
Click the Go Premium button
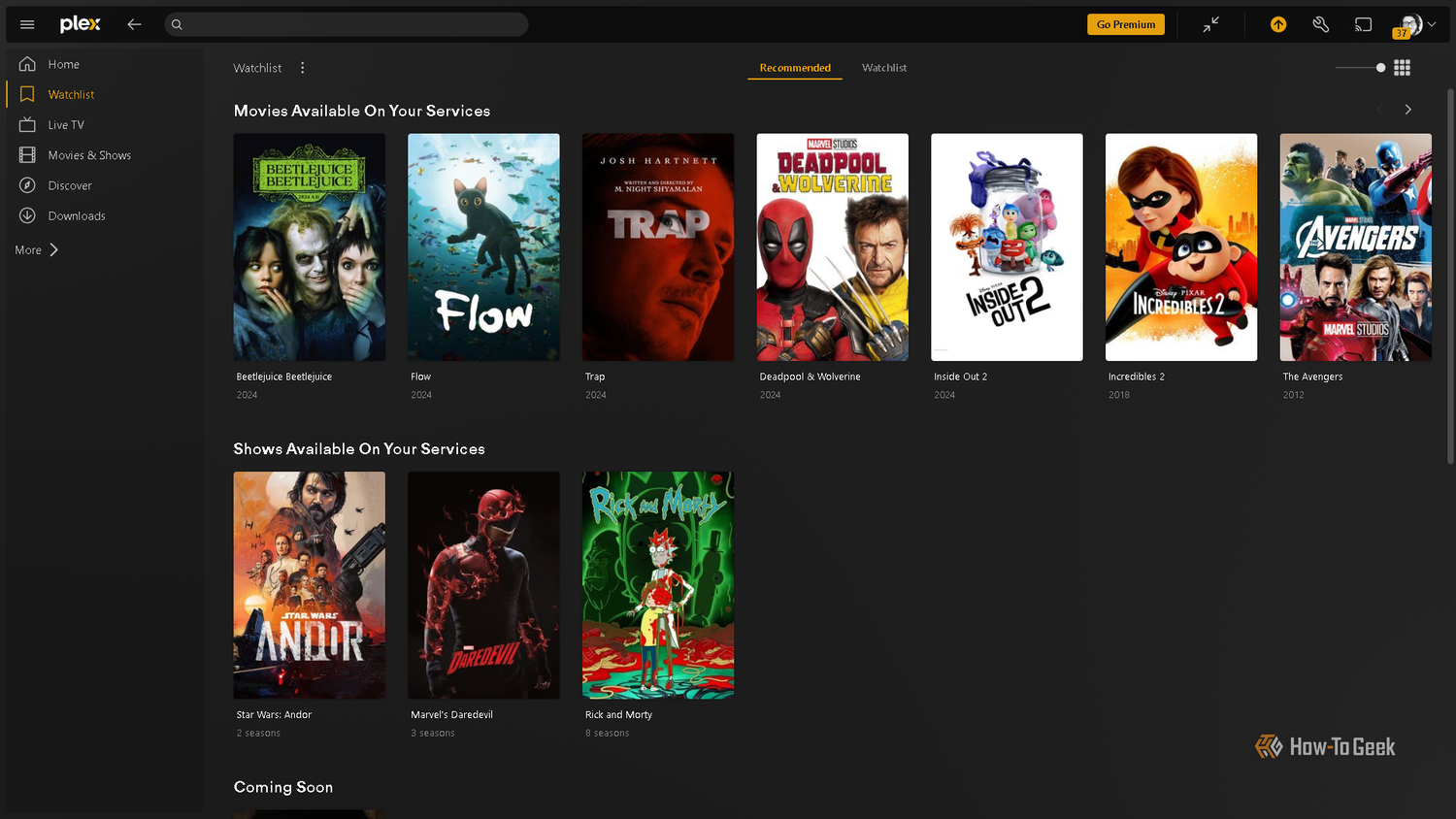pos(1126,24)
